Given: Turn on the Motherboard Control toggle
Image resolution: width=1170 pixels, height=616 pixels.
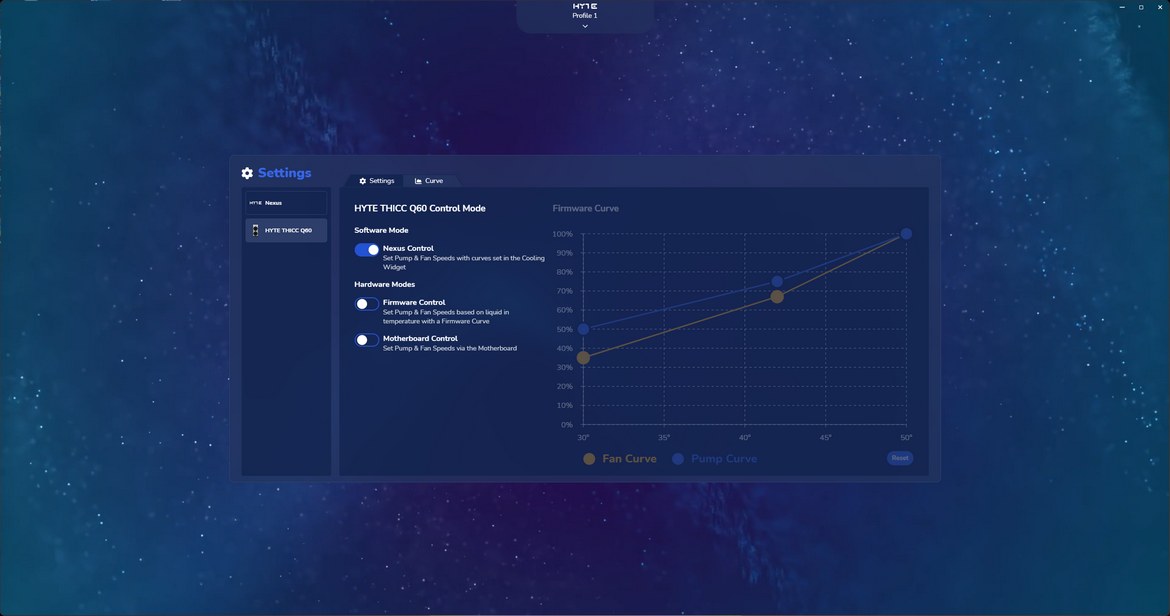Looking at the screenshot, I should tap(366, 340).
